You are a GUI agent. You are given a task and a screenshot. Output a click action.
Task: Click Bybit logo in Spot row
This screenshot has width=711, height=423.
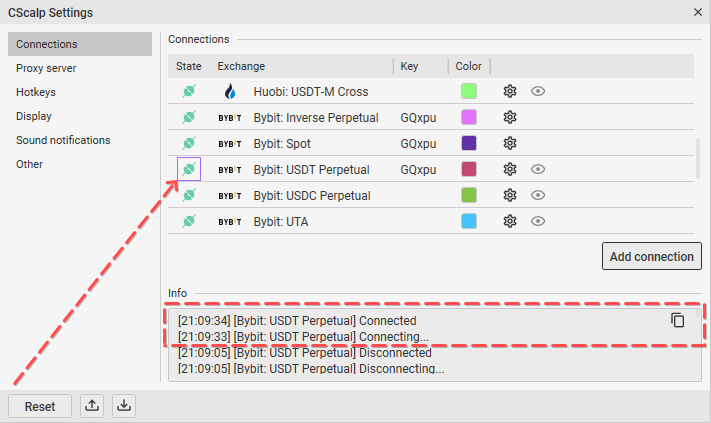coord(230,144)
